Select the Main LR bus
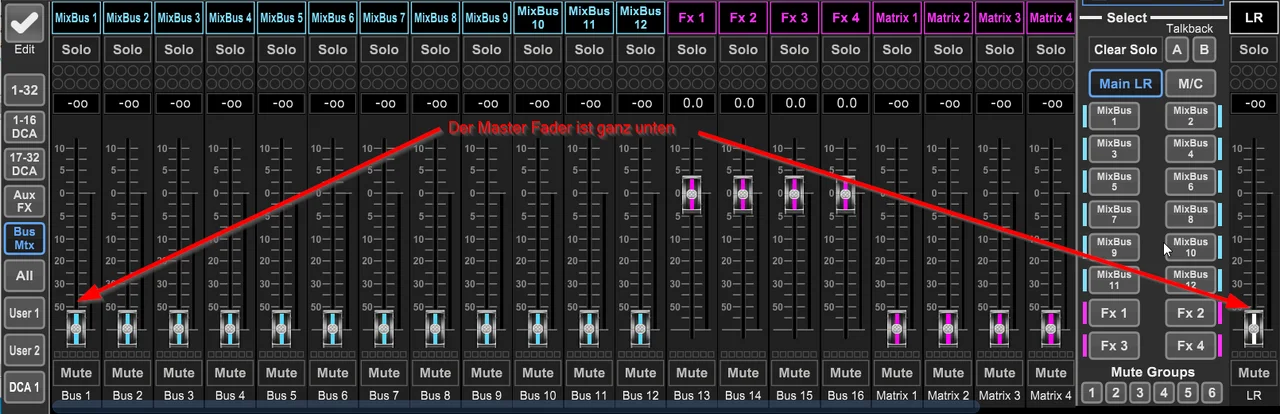The height and width of the screenshot is (414, 1280). point(1125,84)
